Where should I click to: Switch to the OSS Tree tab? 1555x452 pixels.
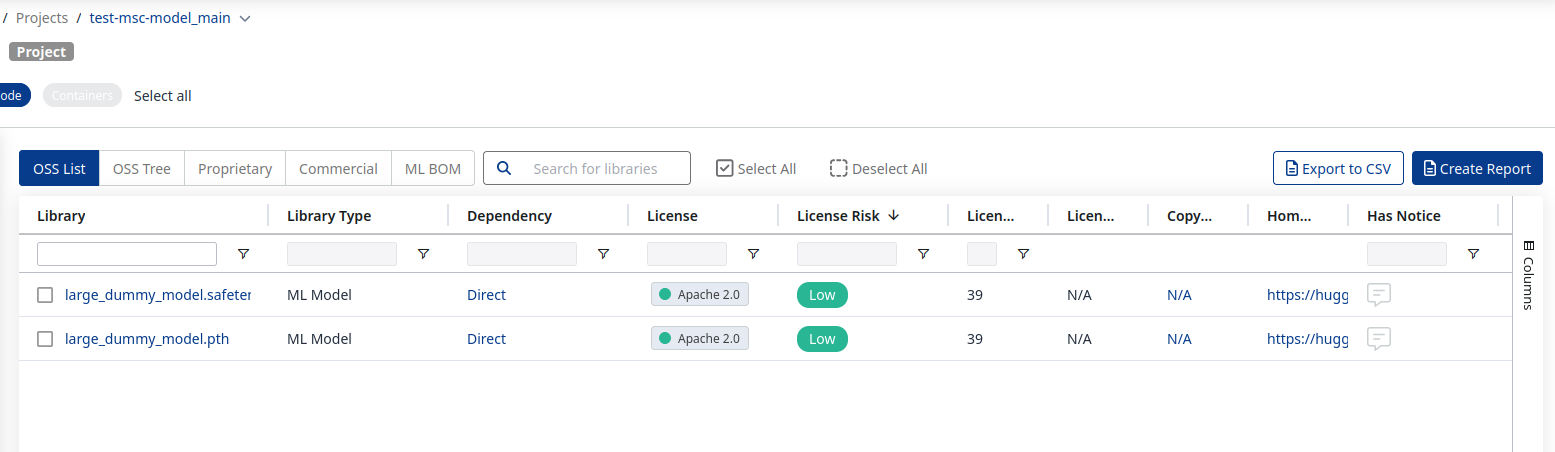pos(142,168)
